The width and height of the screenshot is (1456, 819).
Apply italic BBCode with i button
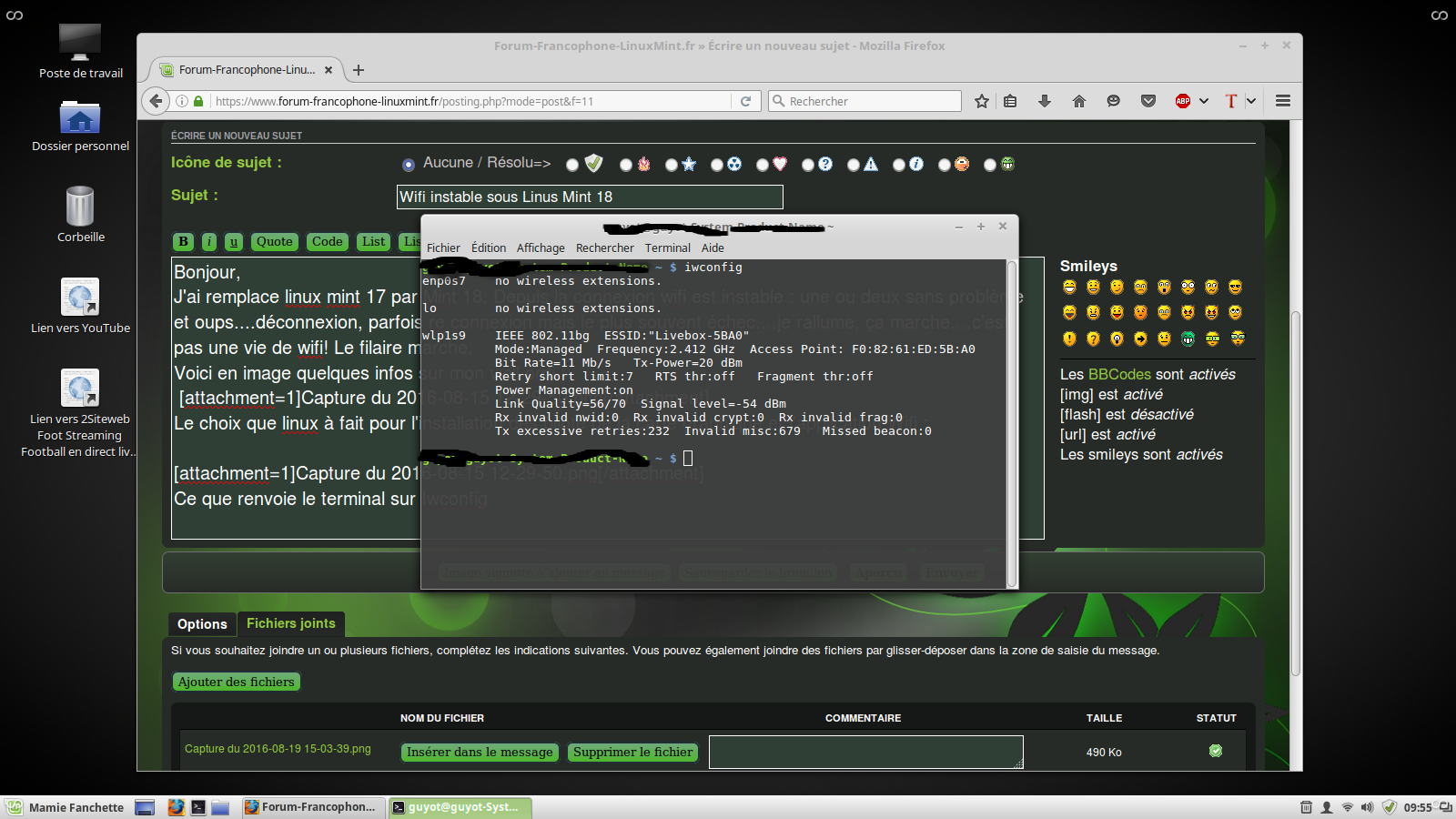[x=209, y=241]
